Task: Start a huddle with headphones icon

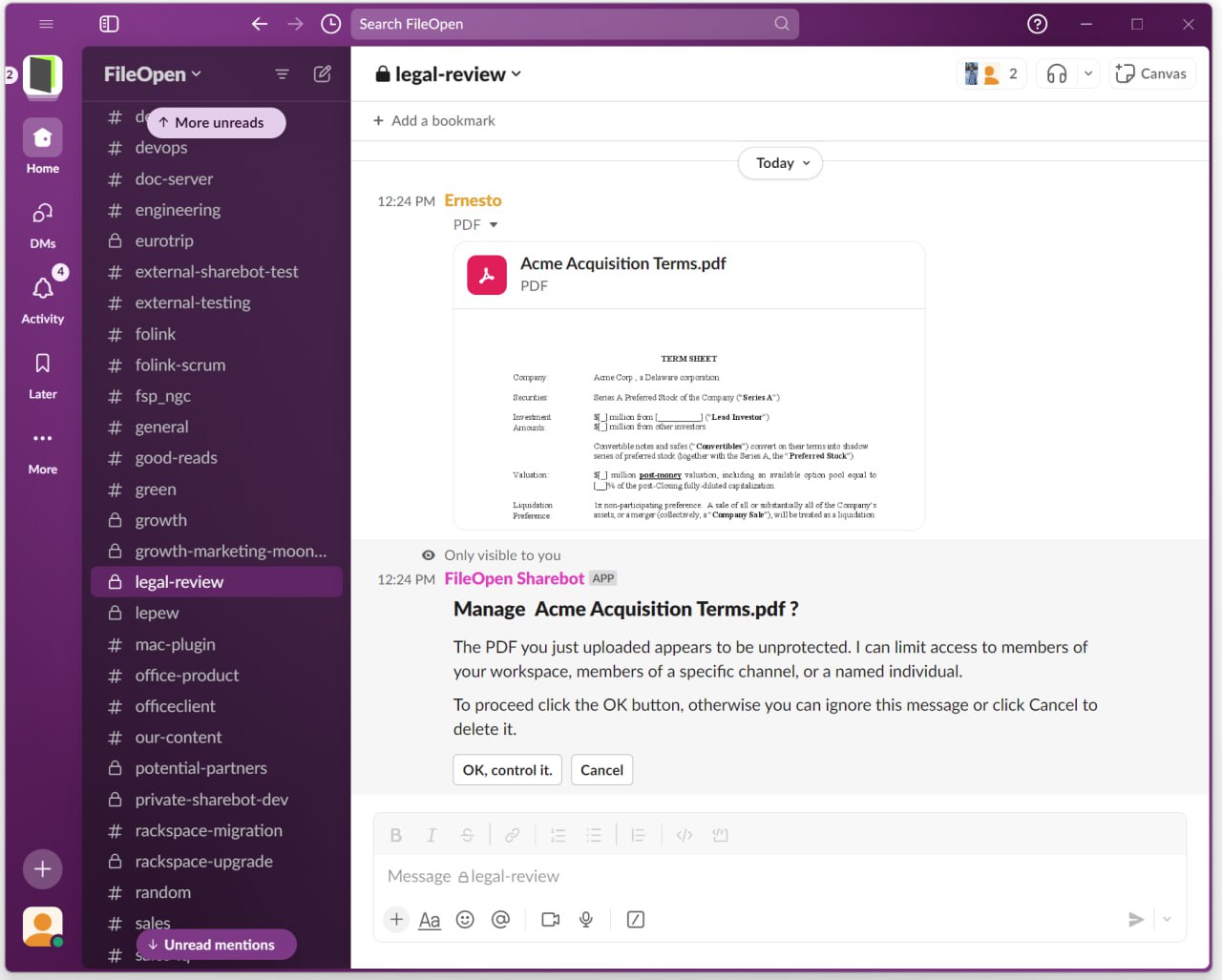Action: click(1057, 73)
